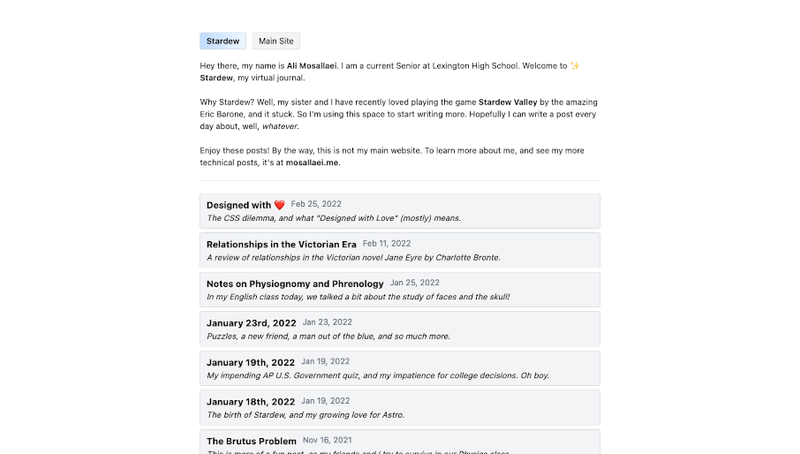Screen dimensions: 800x454
Task: Click the AP U.S. Government quiz description
Action: click(377, 376)
